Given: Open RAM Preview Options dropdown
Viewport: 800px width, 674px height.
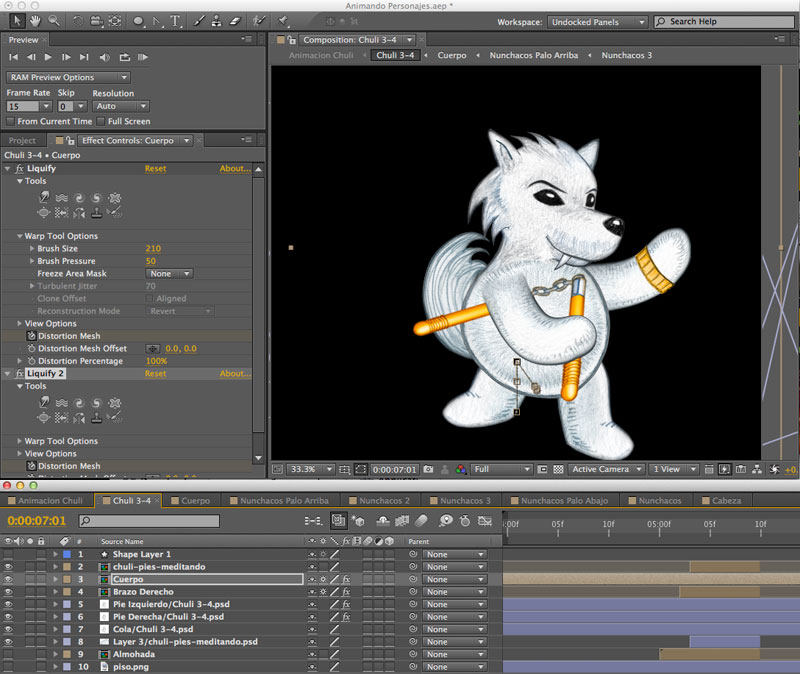Looking at the screenshot, I should click(68, 77).
